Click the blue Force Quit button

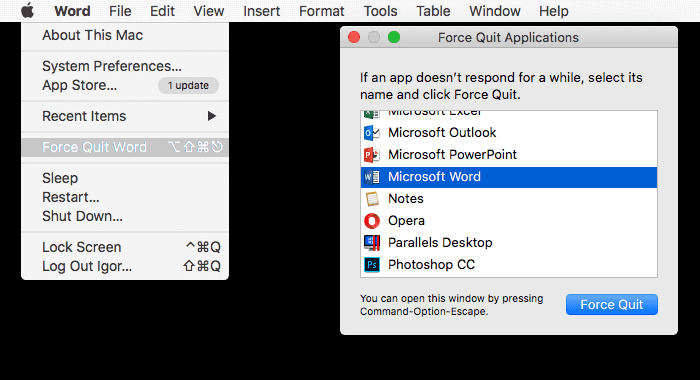click(x=612, y=305)
